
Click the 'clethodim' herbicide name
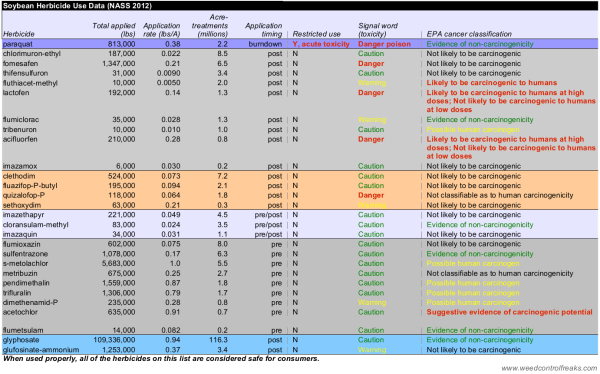pyautogui.click(x=19, y=176)
